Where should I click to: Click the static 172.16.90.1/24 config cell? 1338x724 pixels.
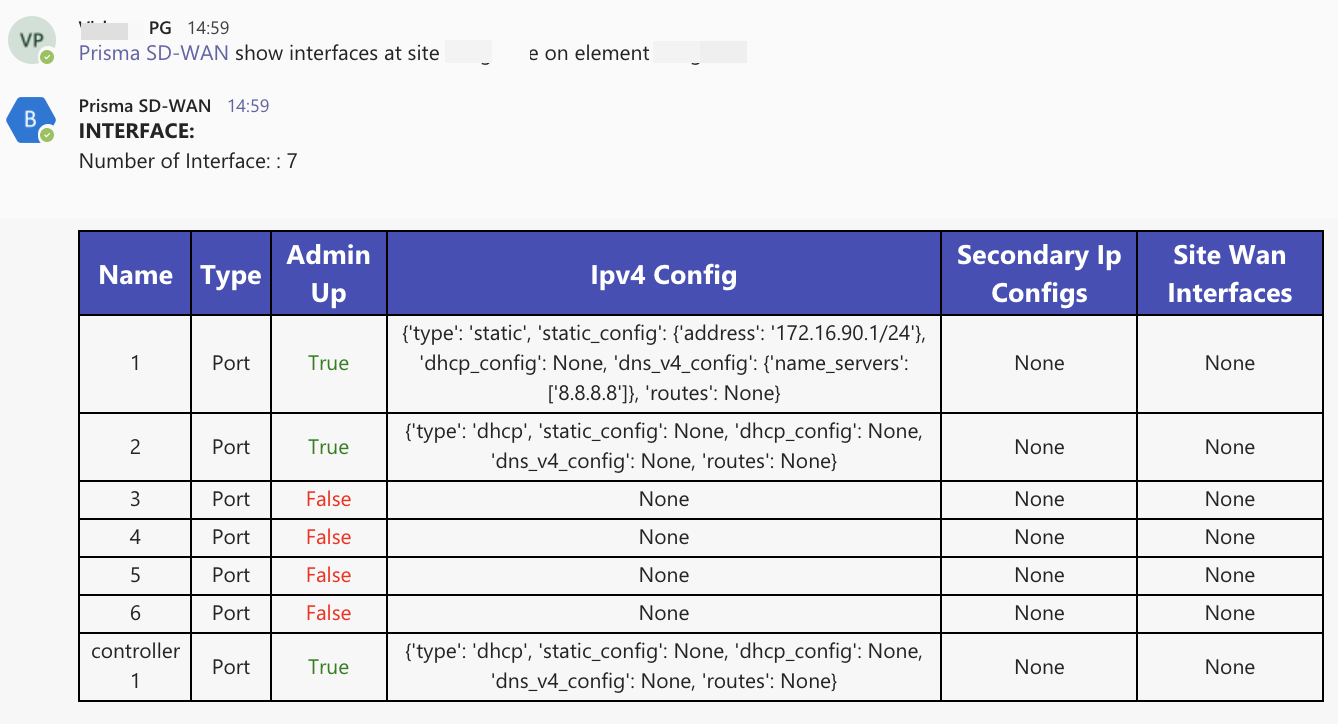(663, 363)
